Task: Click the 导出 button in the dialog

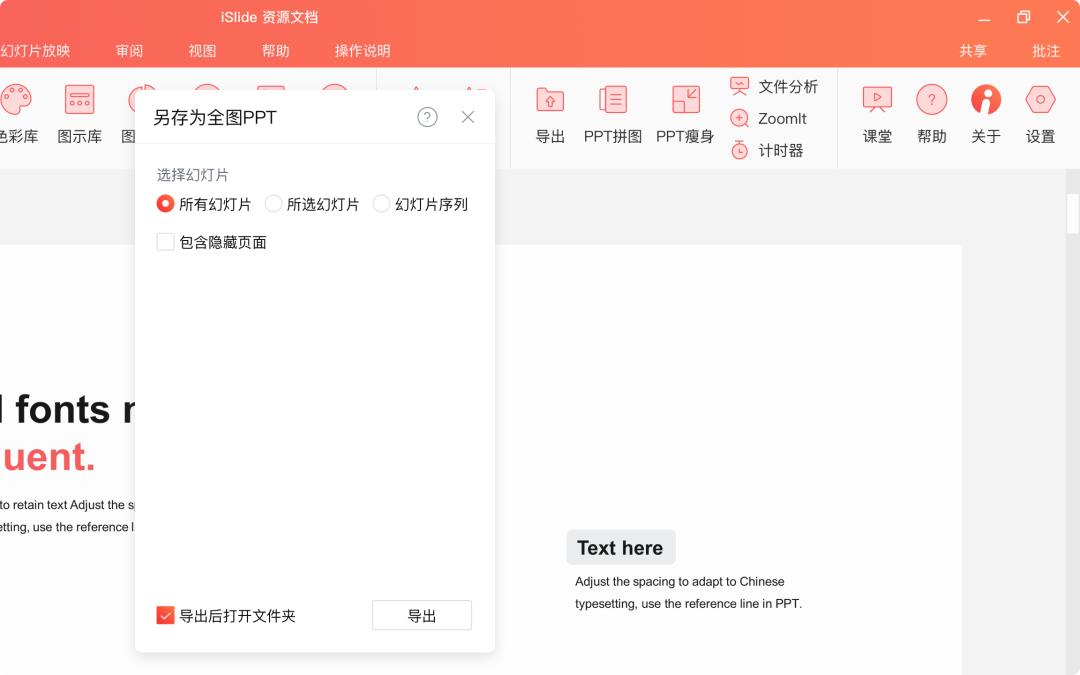Action: coord(421,615)
